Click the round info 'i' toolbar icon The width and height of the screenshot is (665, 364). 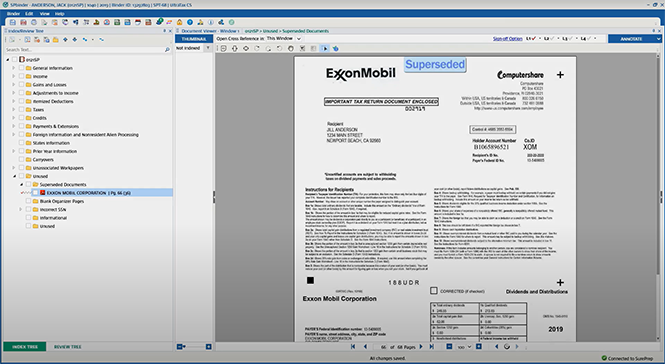click(211, 22)
